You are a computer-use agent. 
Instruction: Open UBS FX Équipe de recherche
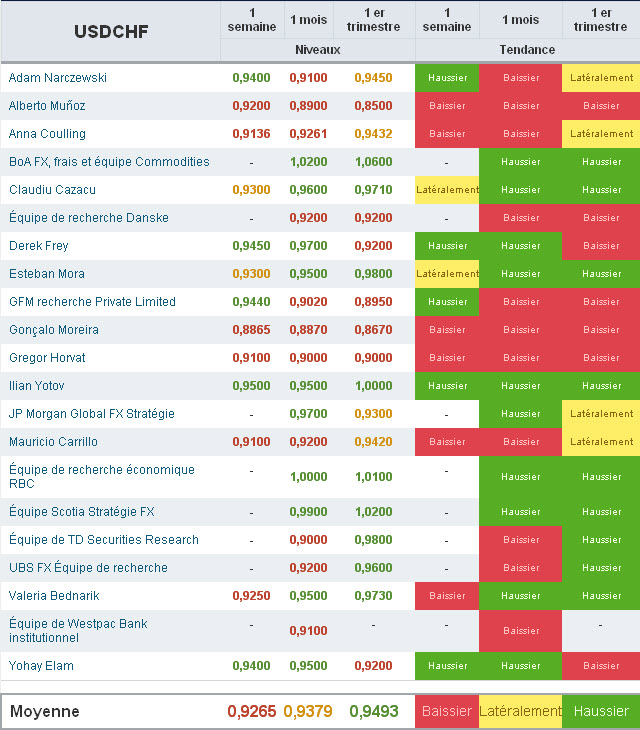coord(88,568)
